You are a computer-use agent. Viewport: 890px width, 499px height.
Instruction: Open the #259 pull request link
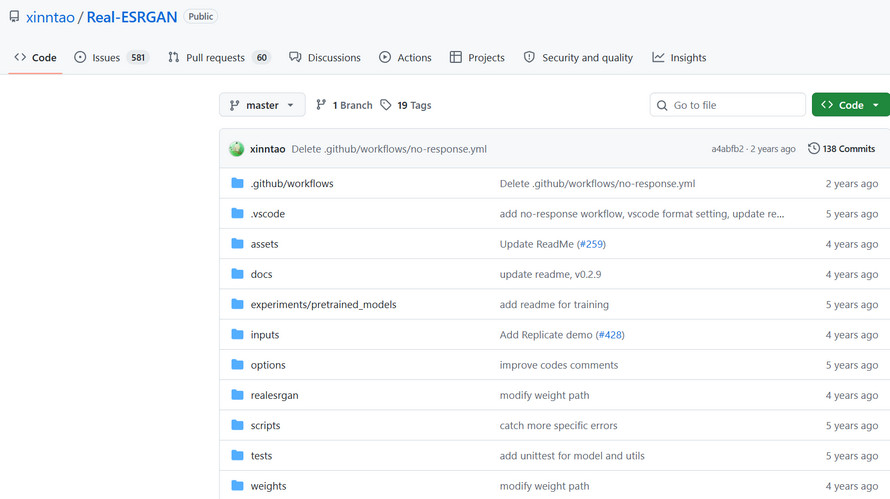tap(591, 244)
